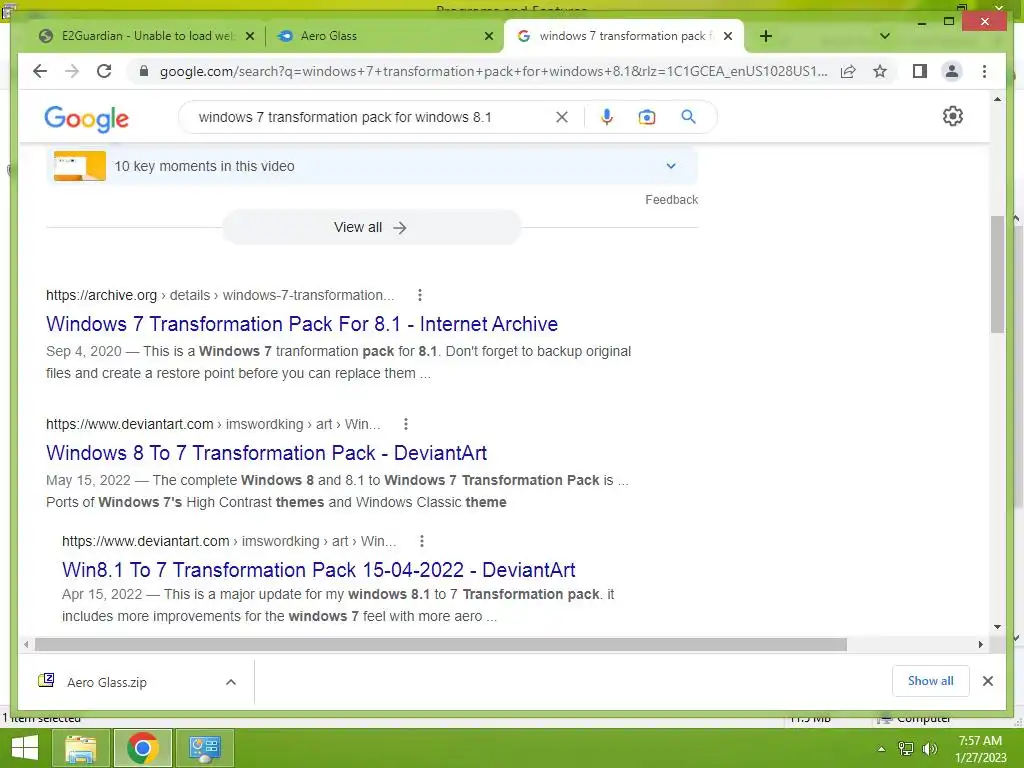Select the windows 7 transformation pack tab

622,36
